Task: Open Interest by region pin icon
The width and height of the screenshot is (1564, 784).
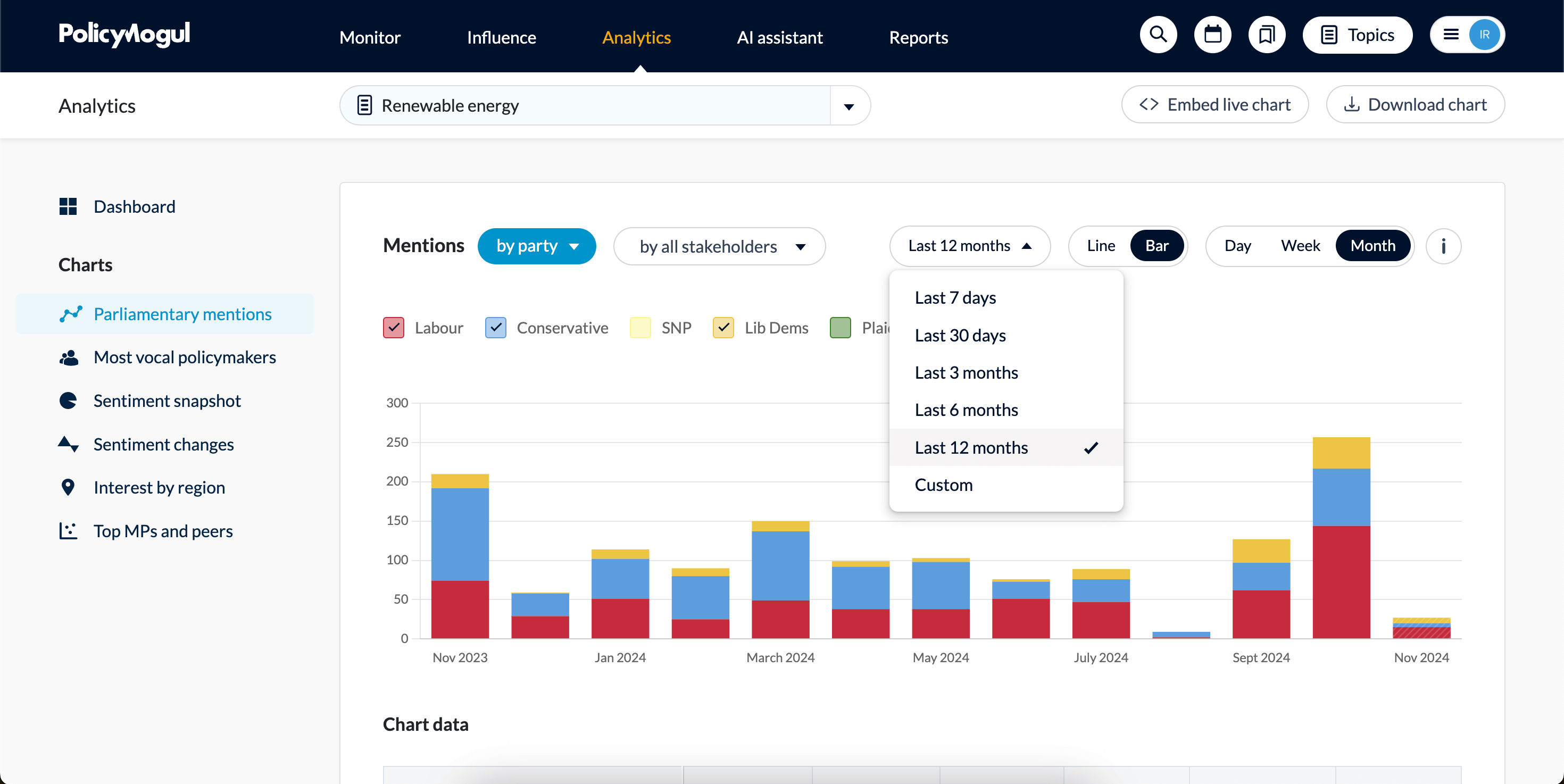Action: coord(68,487)
